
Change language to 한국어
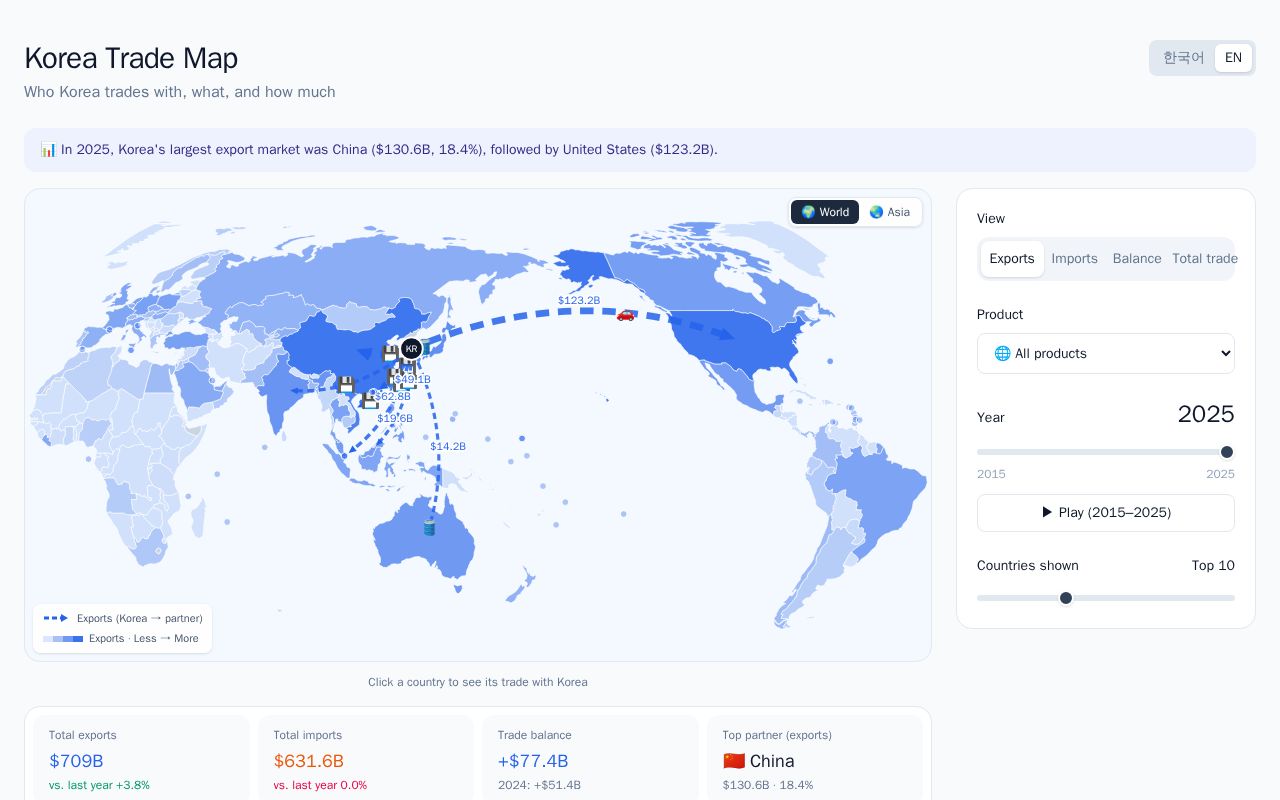pyautogui.click(x=1184, y=58)
